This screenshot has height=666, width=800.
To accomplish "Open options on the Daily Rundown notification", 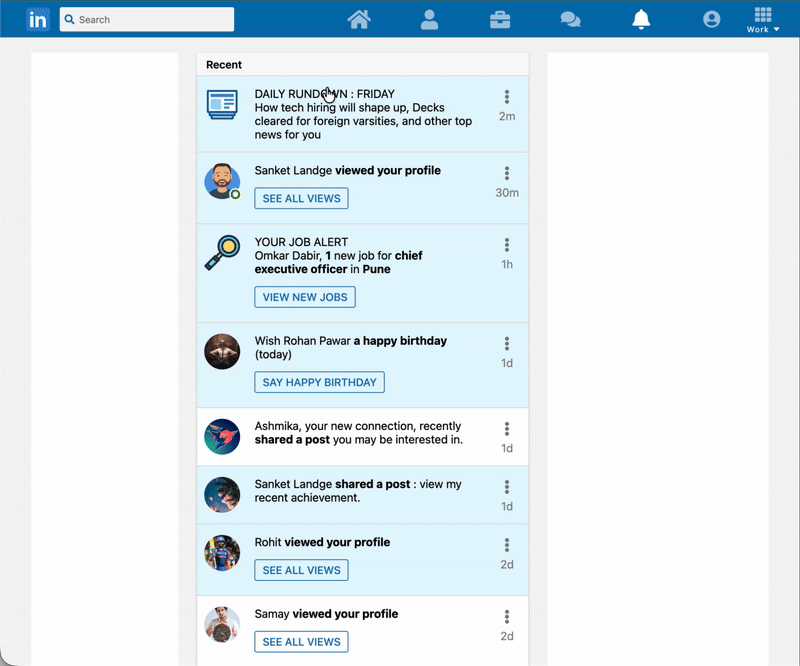I will pos(507,93).
